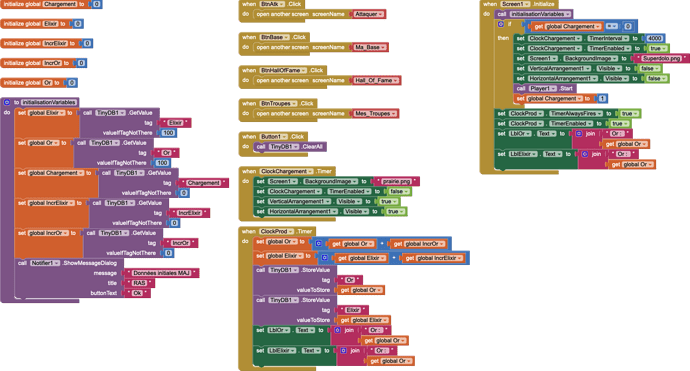Click the prairie.png text field

tap(396, 181)
